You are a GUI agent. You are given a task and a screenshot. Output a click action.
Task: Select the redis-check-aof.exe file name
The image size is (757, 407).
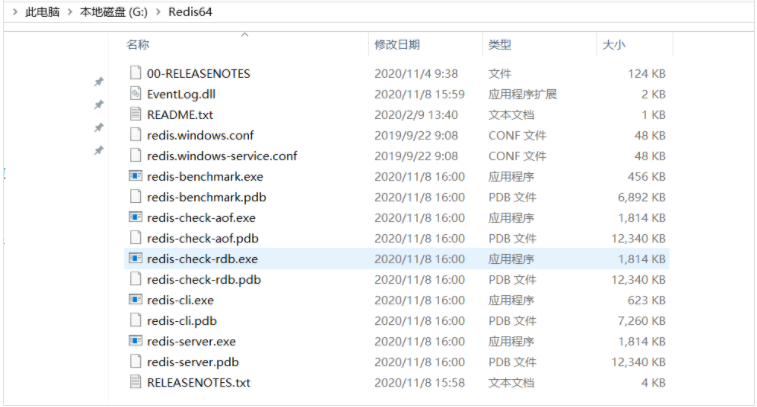click(201, 218)
